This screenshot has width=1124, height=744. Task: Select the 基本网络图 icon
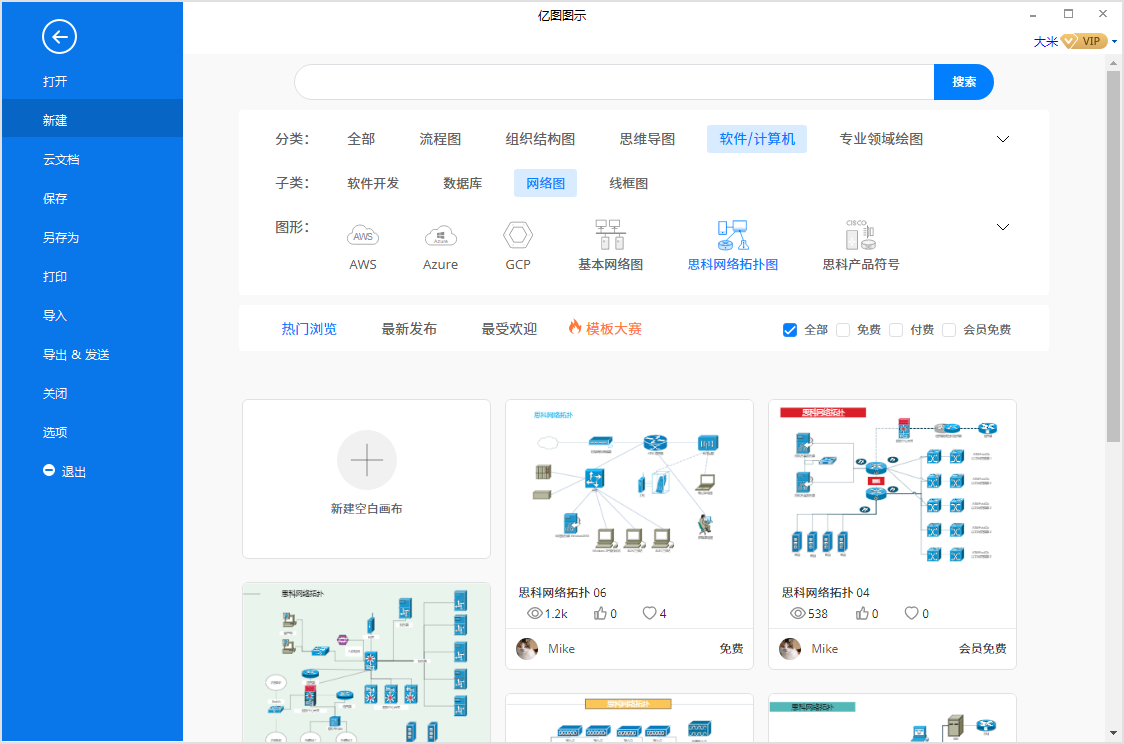coord(610,236)
